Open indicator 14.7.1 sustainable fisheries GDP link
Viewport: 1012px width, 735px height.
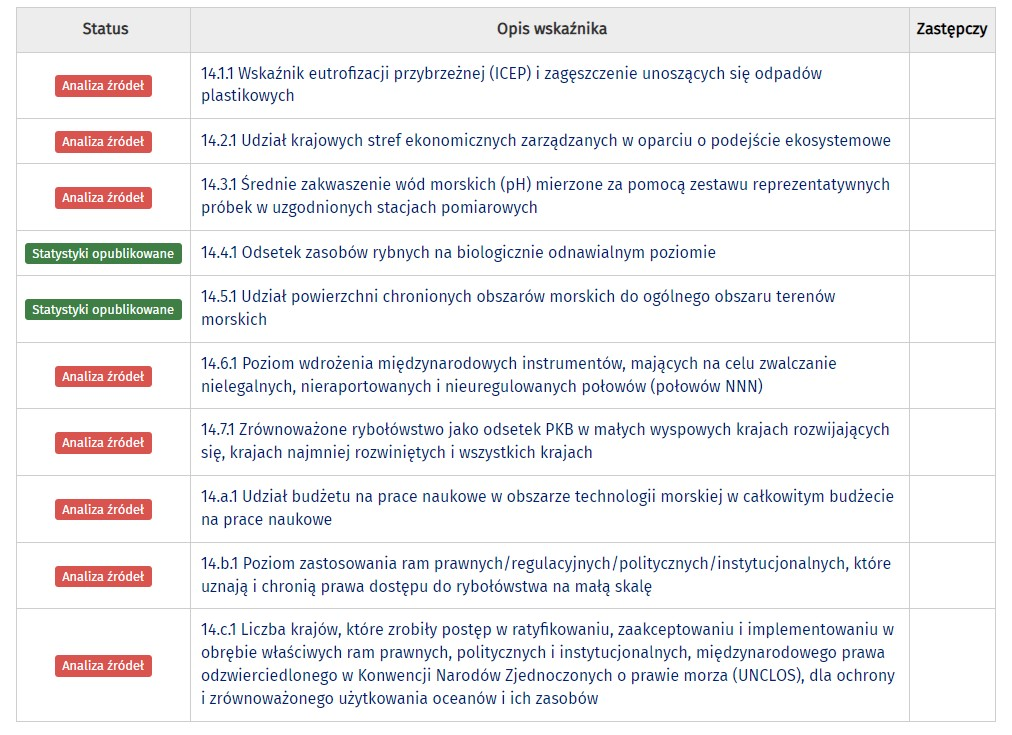pyautogui.click(x=545, y=430)
